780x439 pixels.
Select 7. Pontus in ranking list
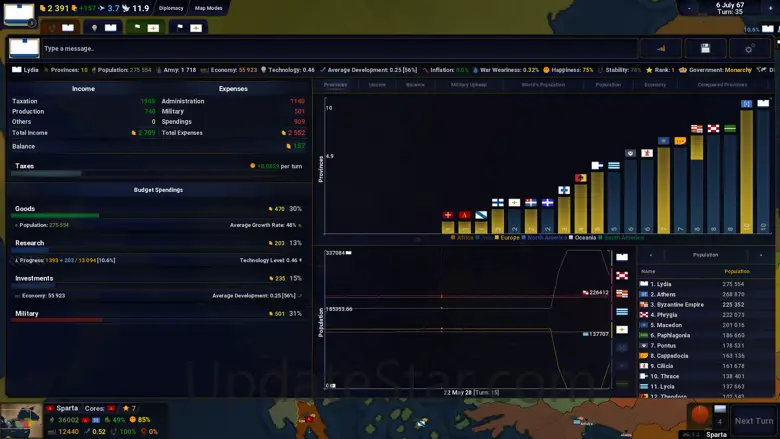(706, 345)
